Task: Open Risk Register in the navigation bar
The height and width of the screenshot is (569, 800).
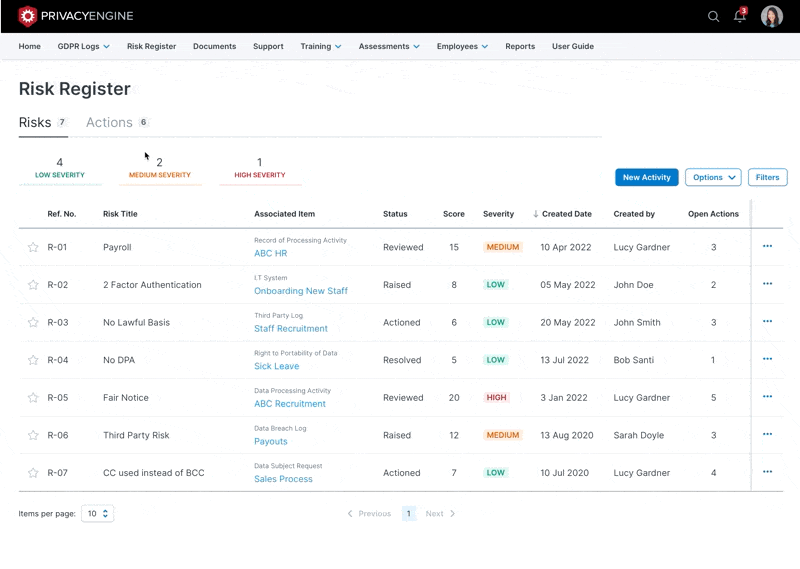Action: [152, 46]
